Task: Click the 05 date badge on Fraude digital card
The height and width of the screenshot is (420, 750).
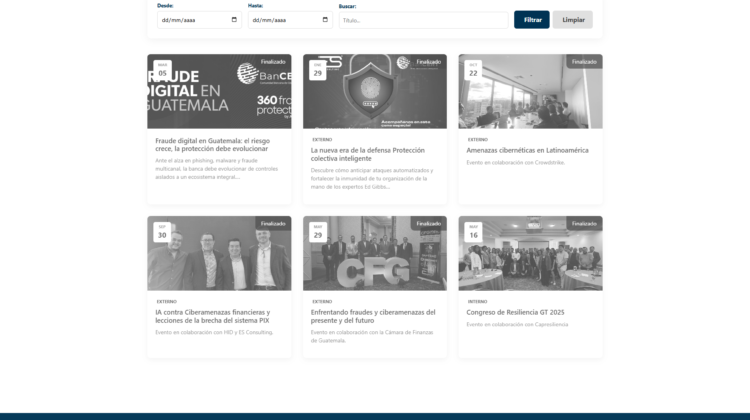Action: [162, 71]
